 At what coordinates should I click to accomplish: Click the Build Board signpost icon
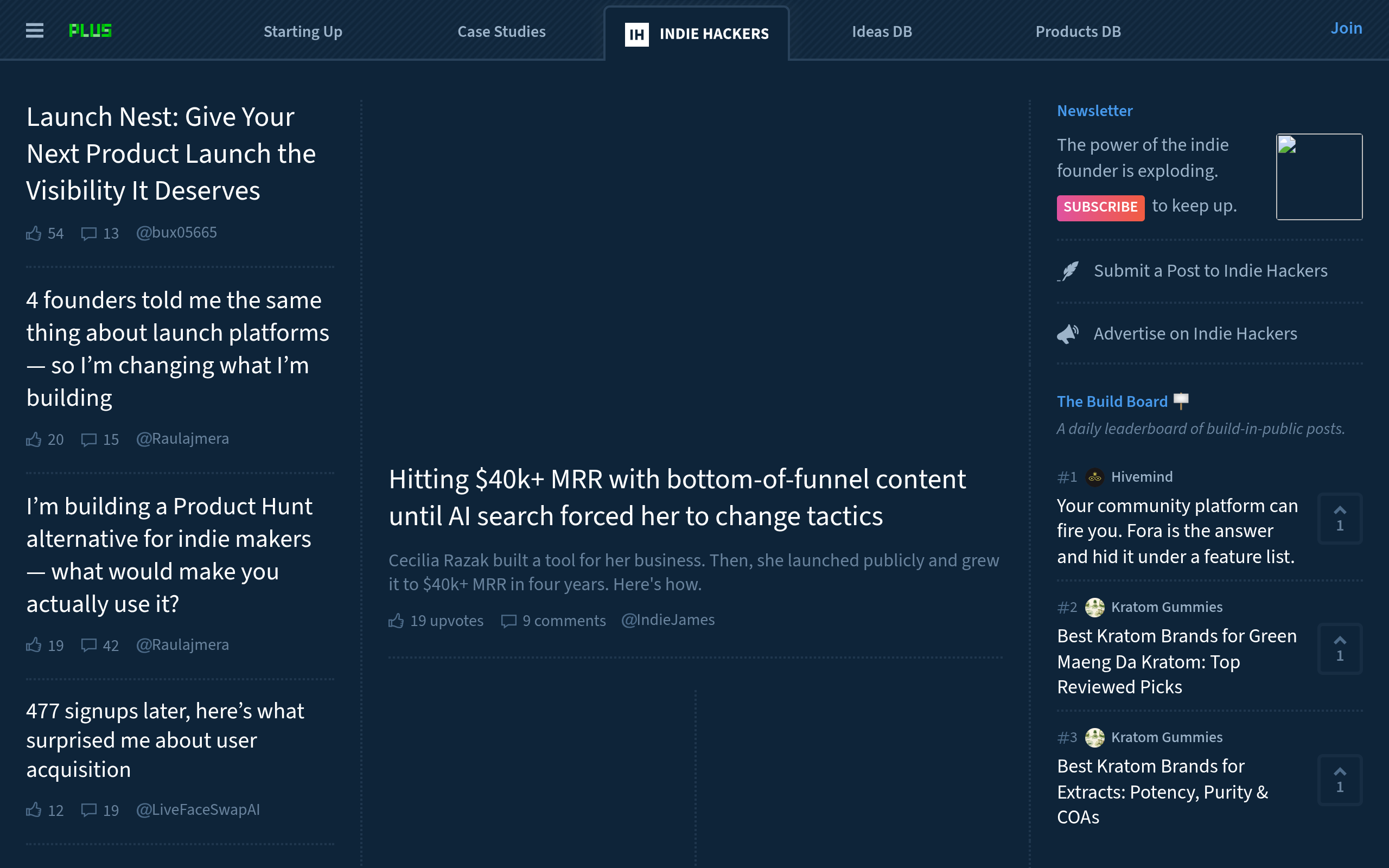pyautogui.click(x=1181, y=401)
